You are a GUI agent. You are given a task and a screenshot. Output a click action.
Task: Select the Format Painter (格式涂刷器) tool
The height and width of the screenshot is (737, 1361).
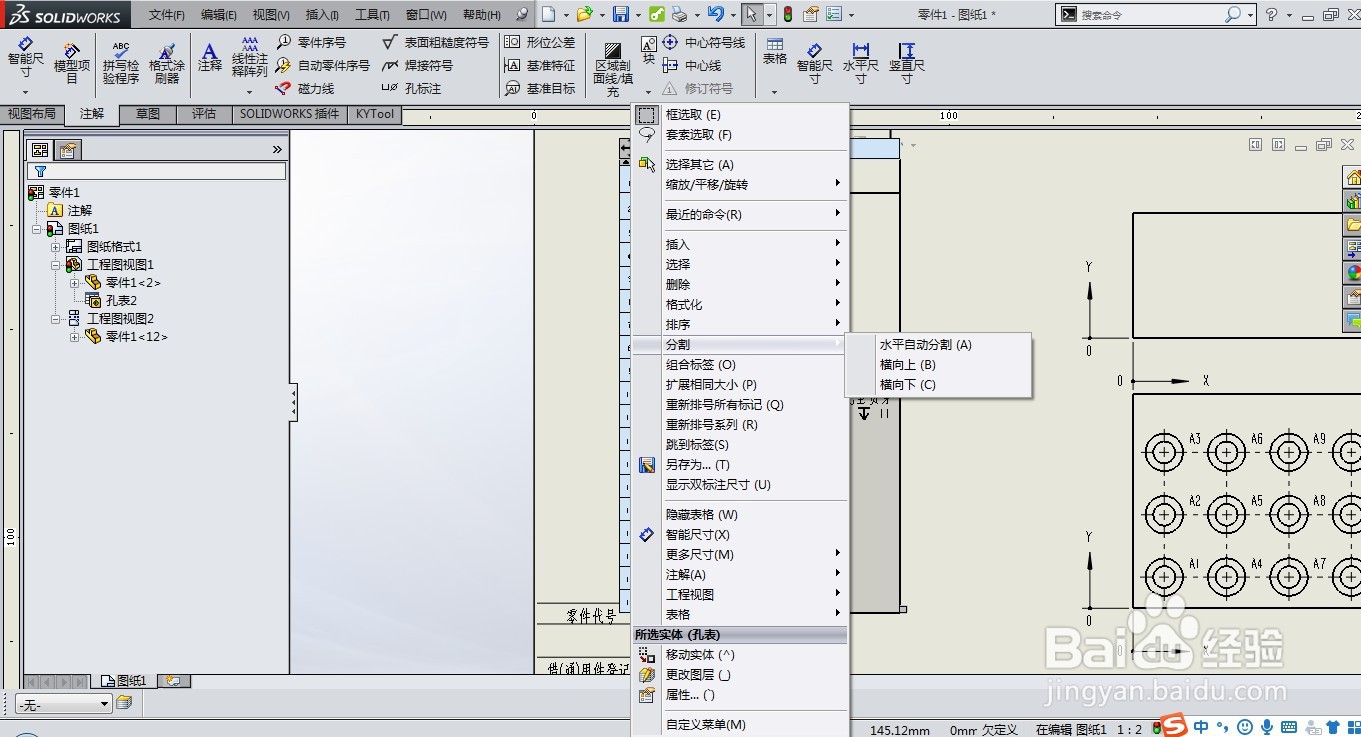(x=167, y=62)
